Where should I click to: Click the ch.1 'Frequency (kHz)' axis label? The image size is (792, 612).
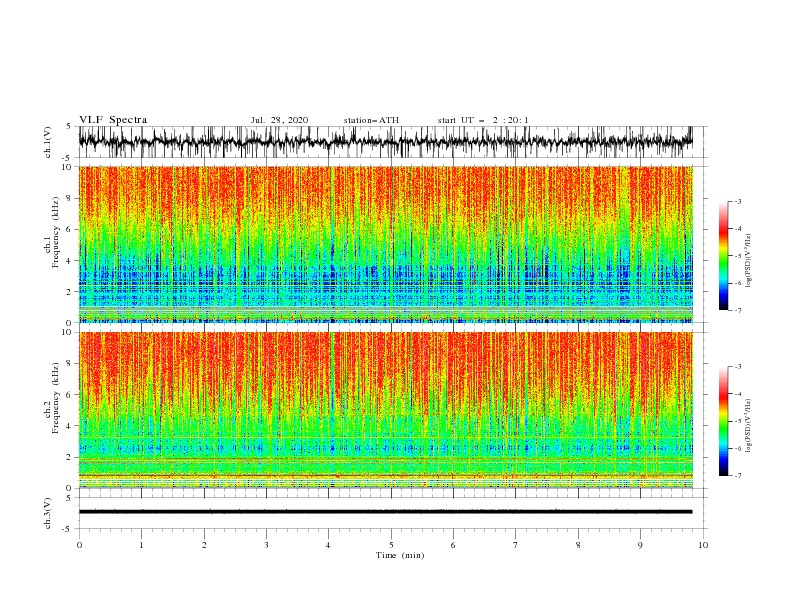[56, 232]
